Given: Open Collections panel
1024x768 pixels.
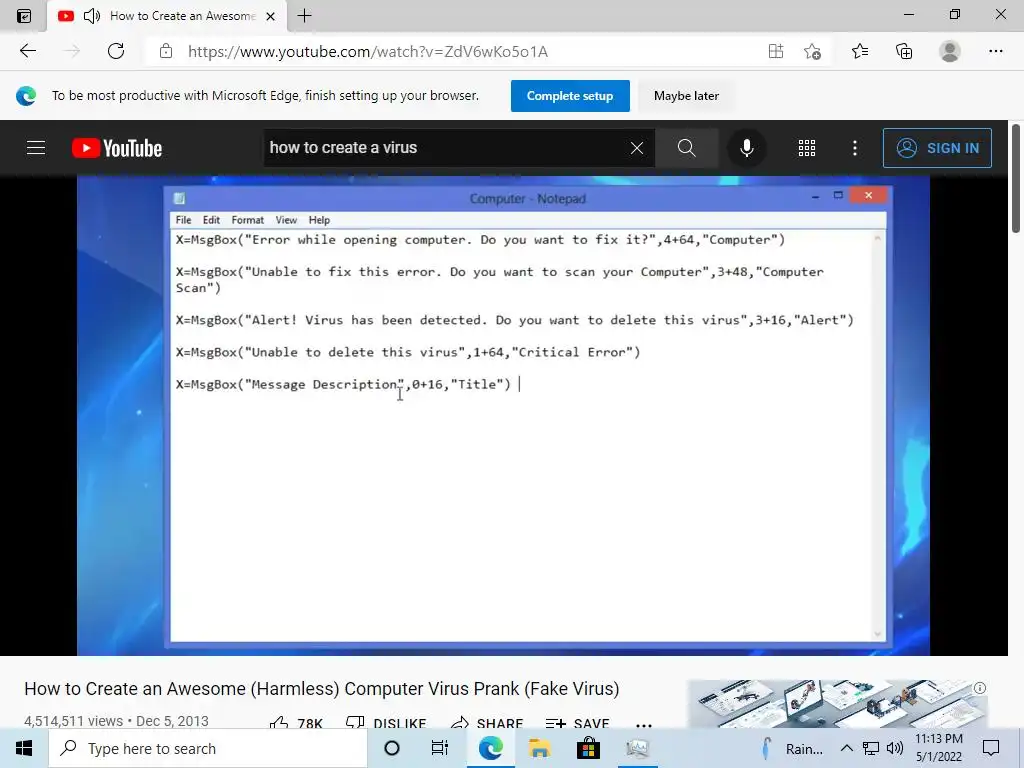Looking at the screenshot, I should click(x=904, y=51).
